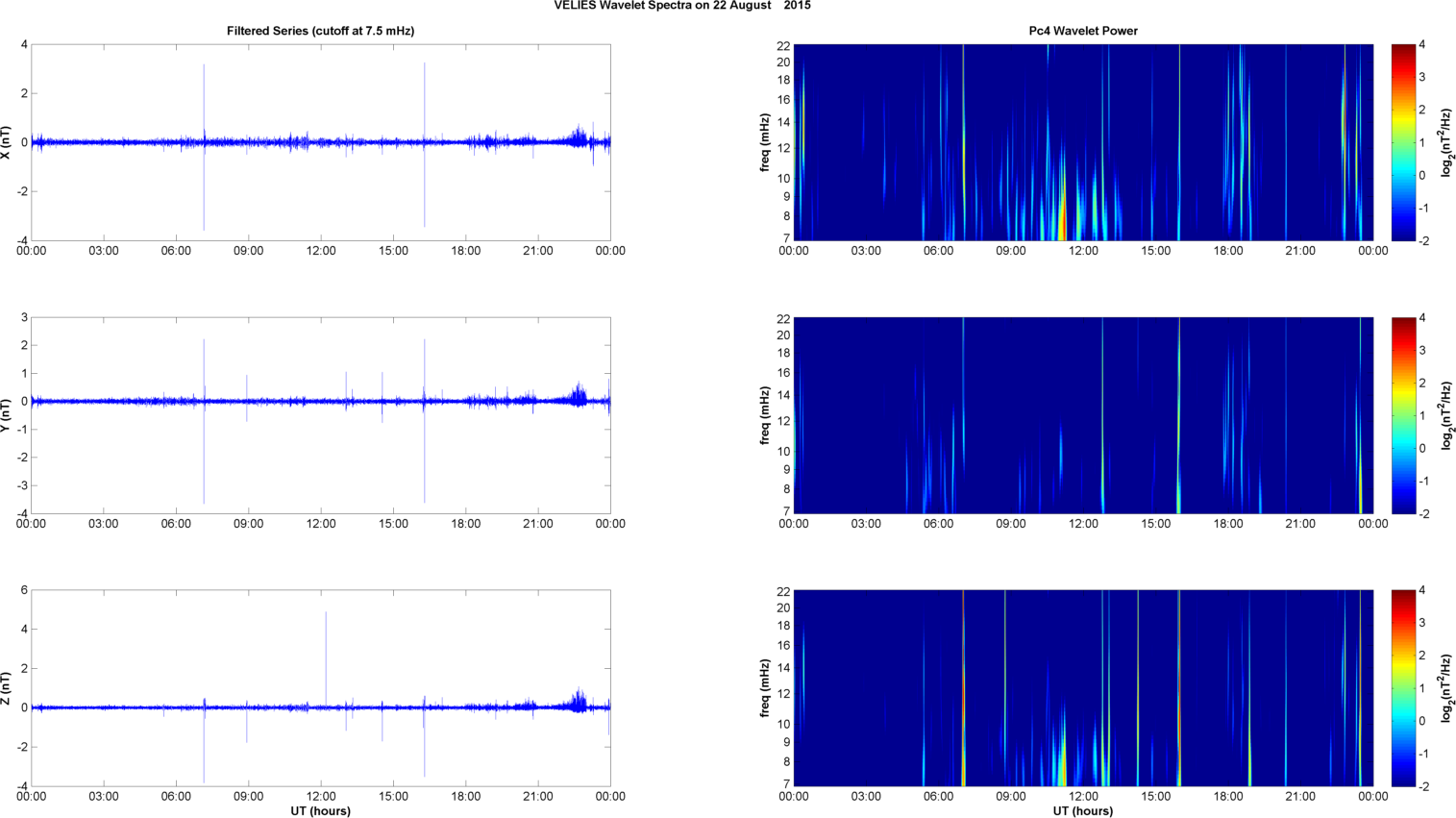
Task: Select the 'X (nT)' y-axis label
Action: click(x=8, y=142)
